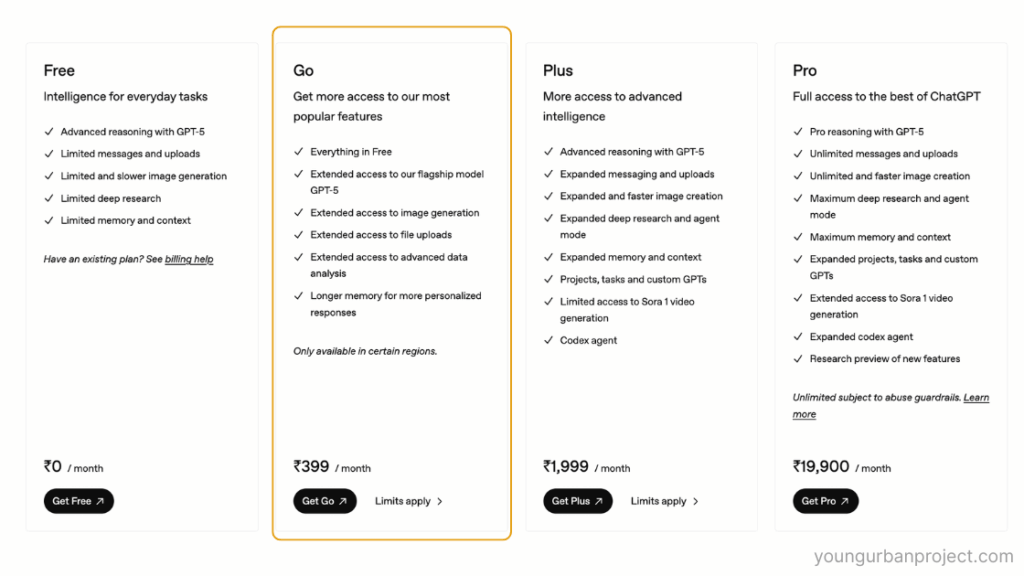Click the arrow icon on the Get Pro button
Screen dimensions: 1024x576
pyautogui.click(x=844, y=501)
